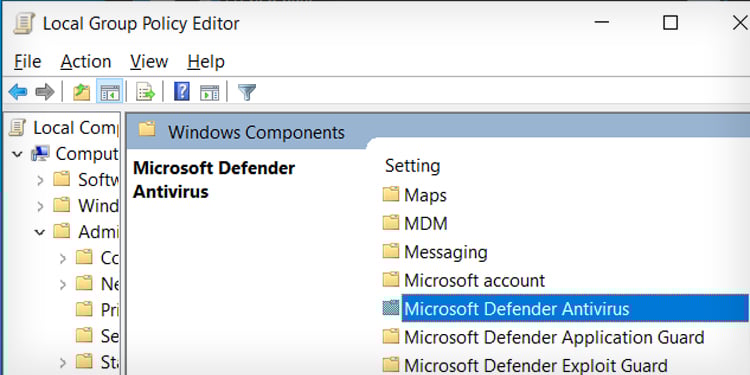The height and width of the screenshot is (375, 750).
Task: Expand the Software Settings tree node
Action: (x=40, y=180)
